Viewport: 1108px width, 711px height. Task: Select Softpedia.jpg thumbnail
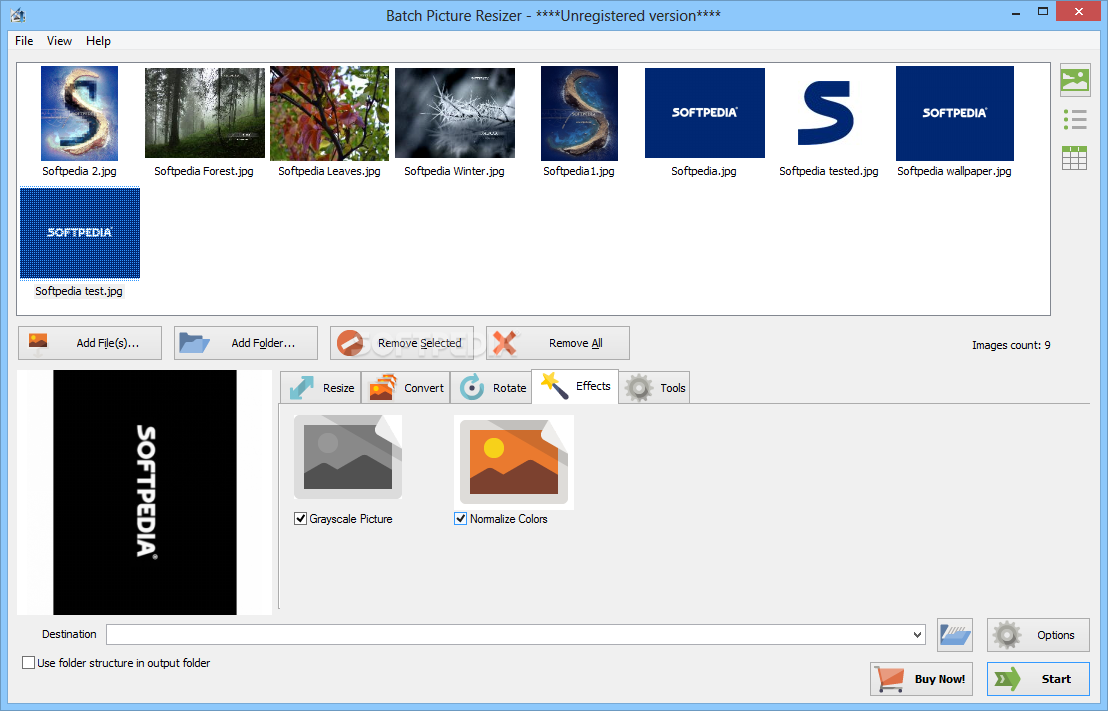(x=705, y=113)
